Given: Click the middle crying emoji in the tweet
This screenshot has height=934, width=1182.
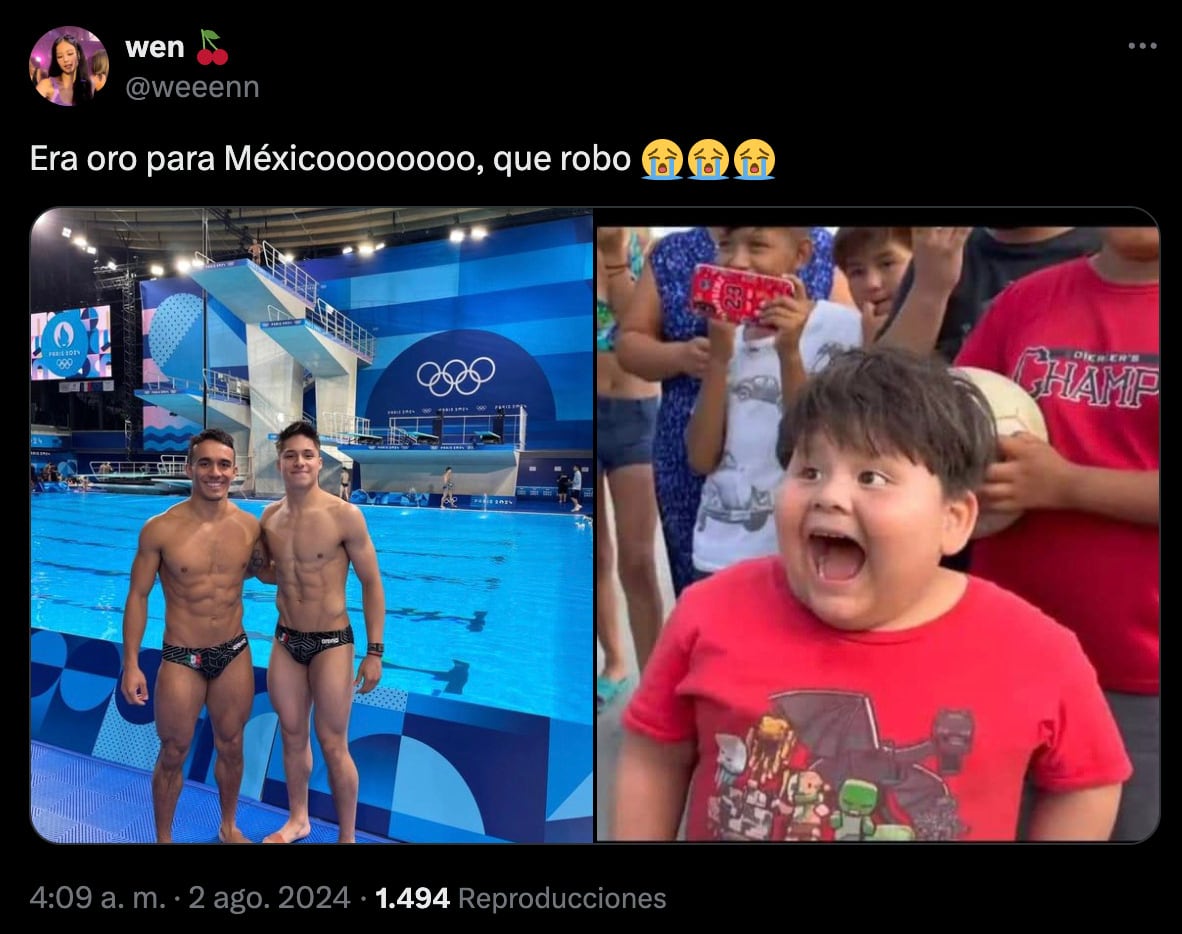Looking at the screenshot, I should click(x=708, y=159).
